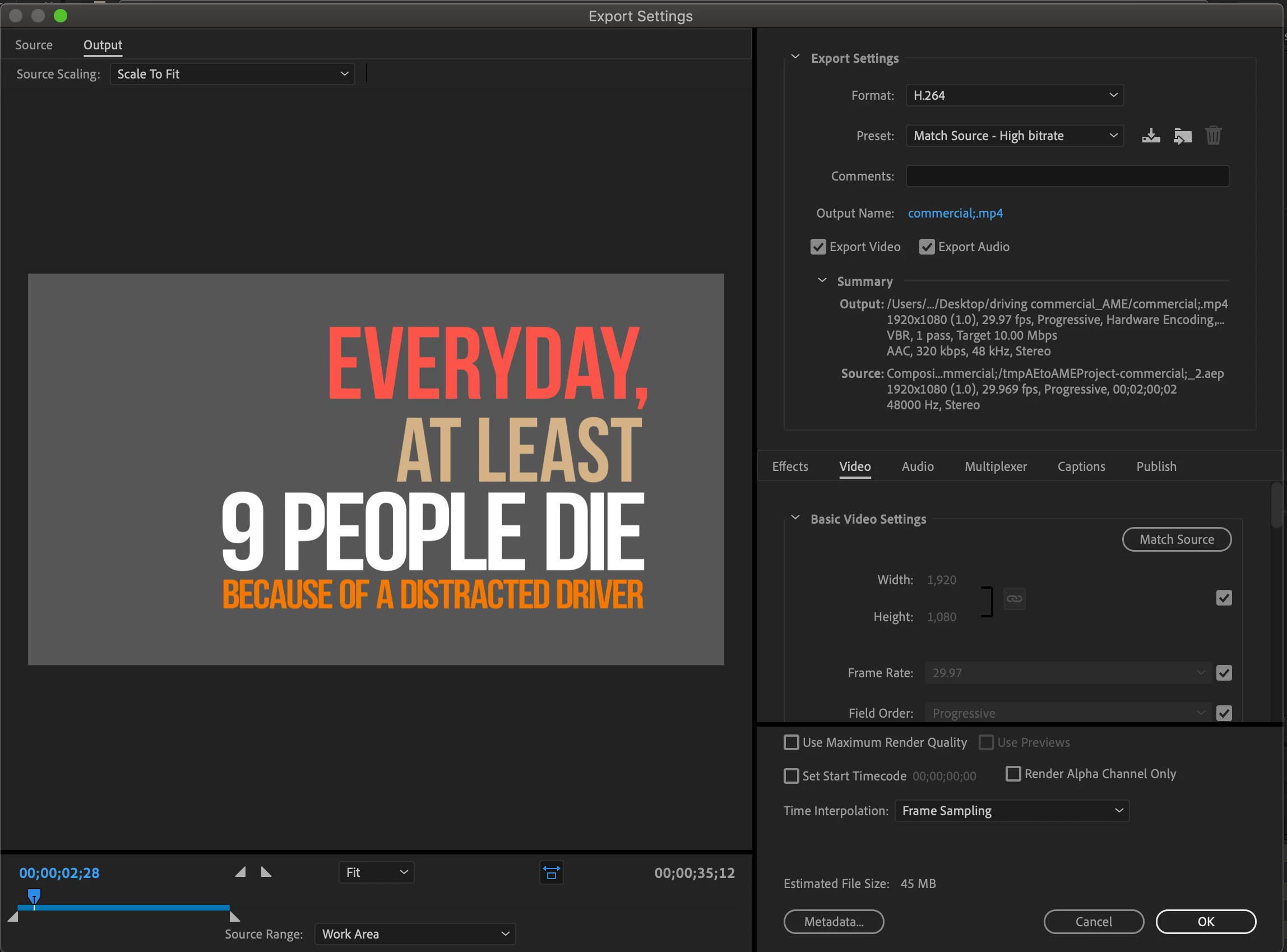Enable Use Maximum Render Quality

tap(791, 742)
